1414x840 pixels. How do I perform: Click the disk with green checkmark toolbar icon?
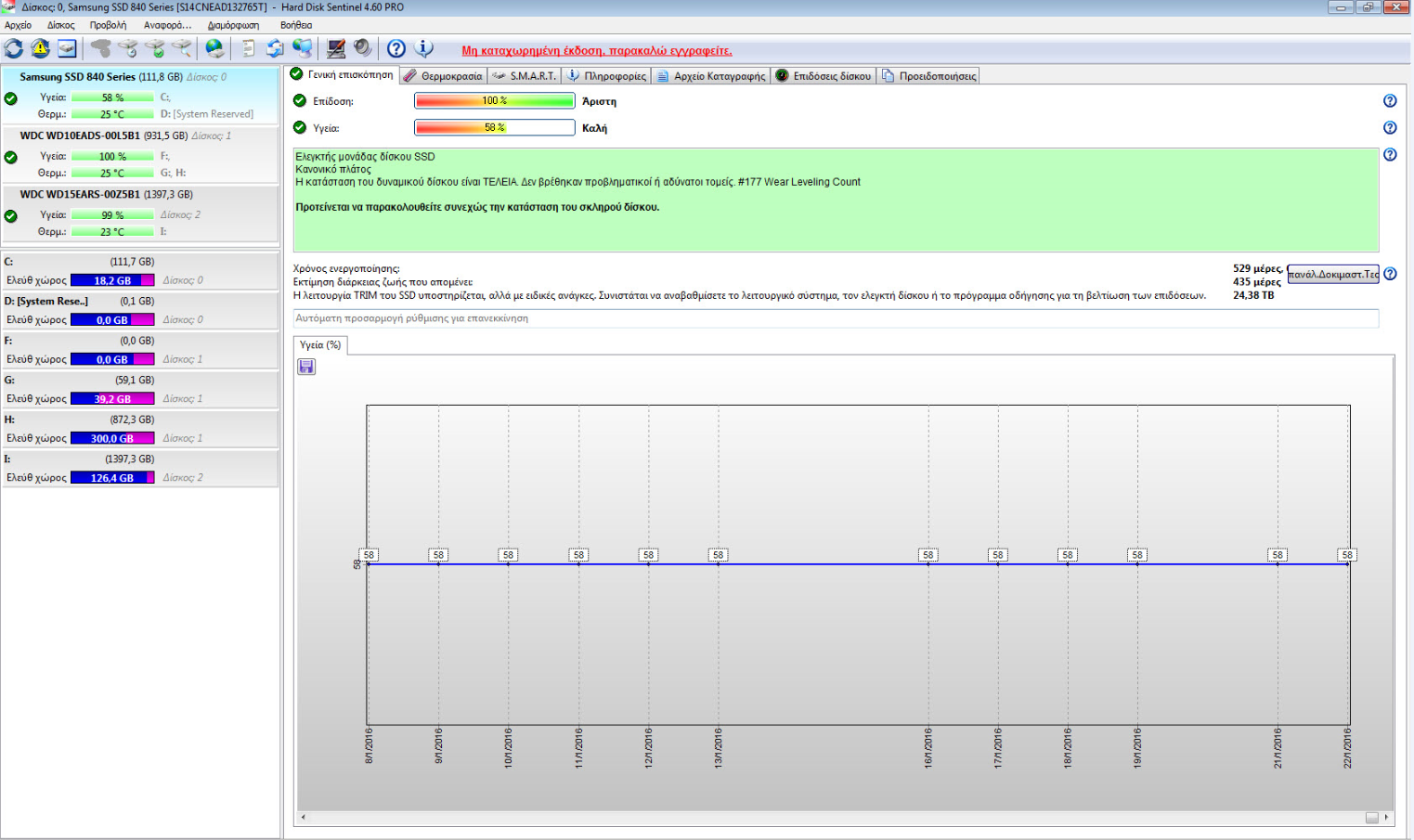click(x=155, y=48)
